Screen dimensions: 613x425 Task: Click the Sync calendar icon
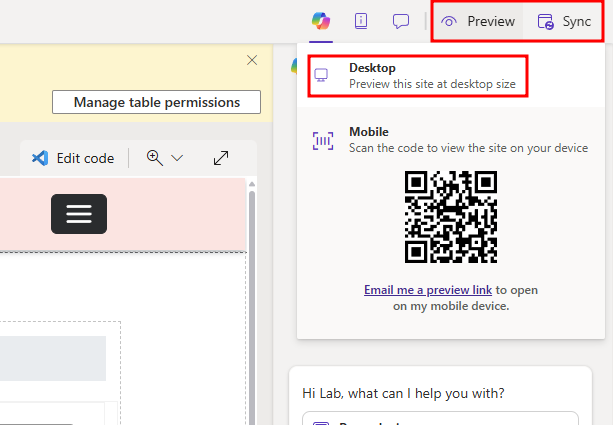[545, 22]
